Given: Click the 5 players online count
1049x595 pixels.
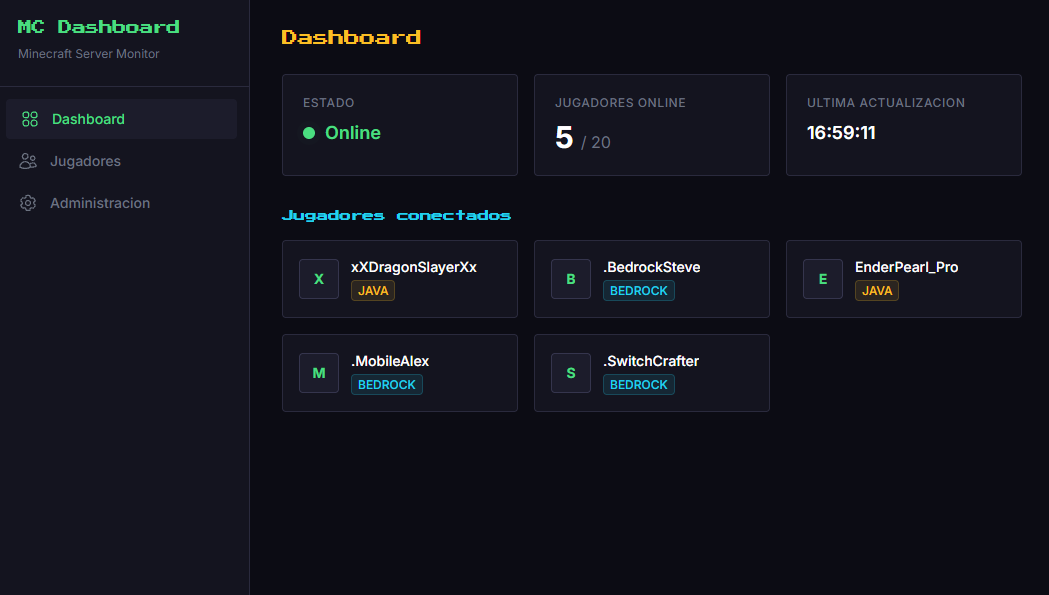Looking at the screenshot, I should (x=564, y=137).
